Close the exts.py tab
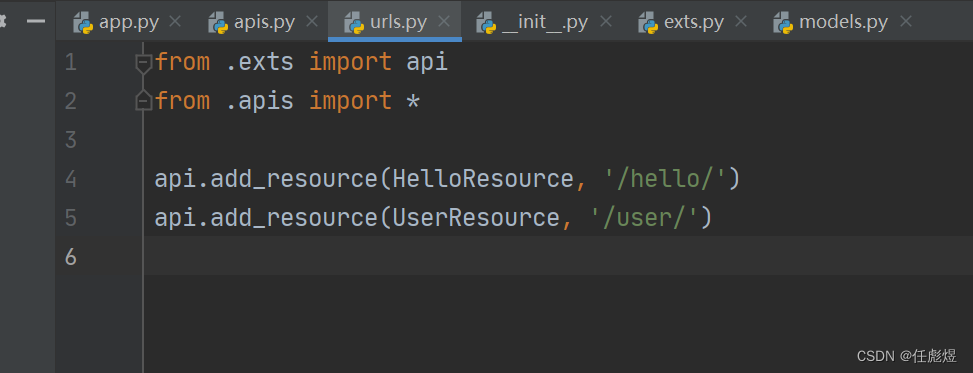The height and width of the screenshot is (373, 973). pos(741,22)
